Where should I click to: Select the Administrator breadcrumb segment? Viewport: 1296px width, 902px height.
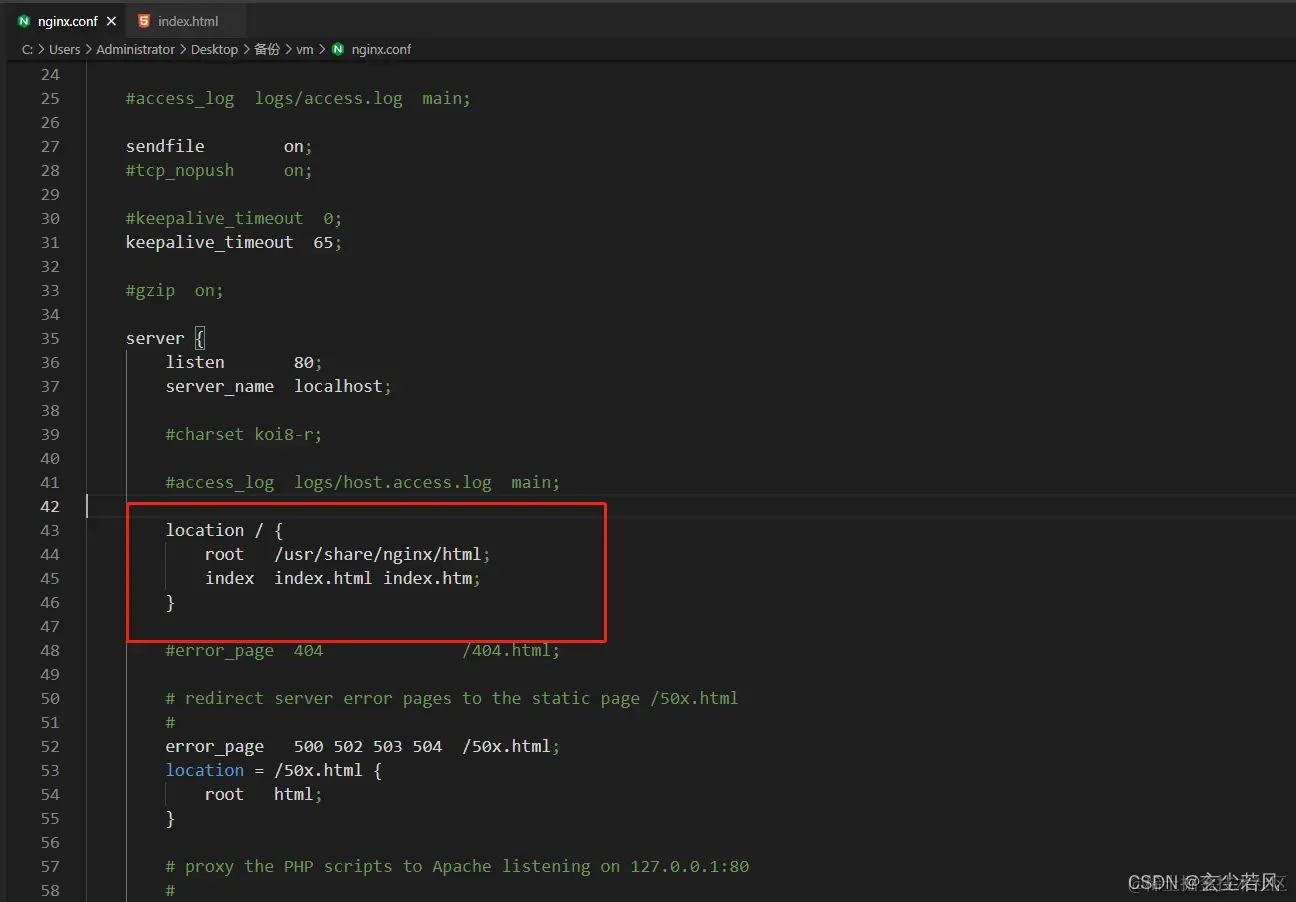point(135,49)
